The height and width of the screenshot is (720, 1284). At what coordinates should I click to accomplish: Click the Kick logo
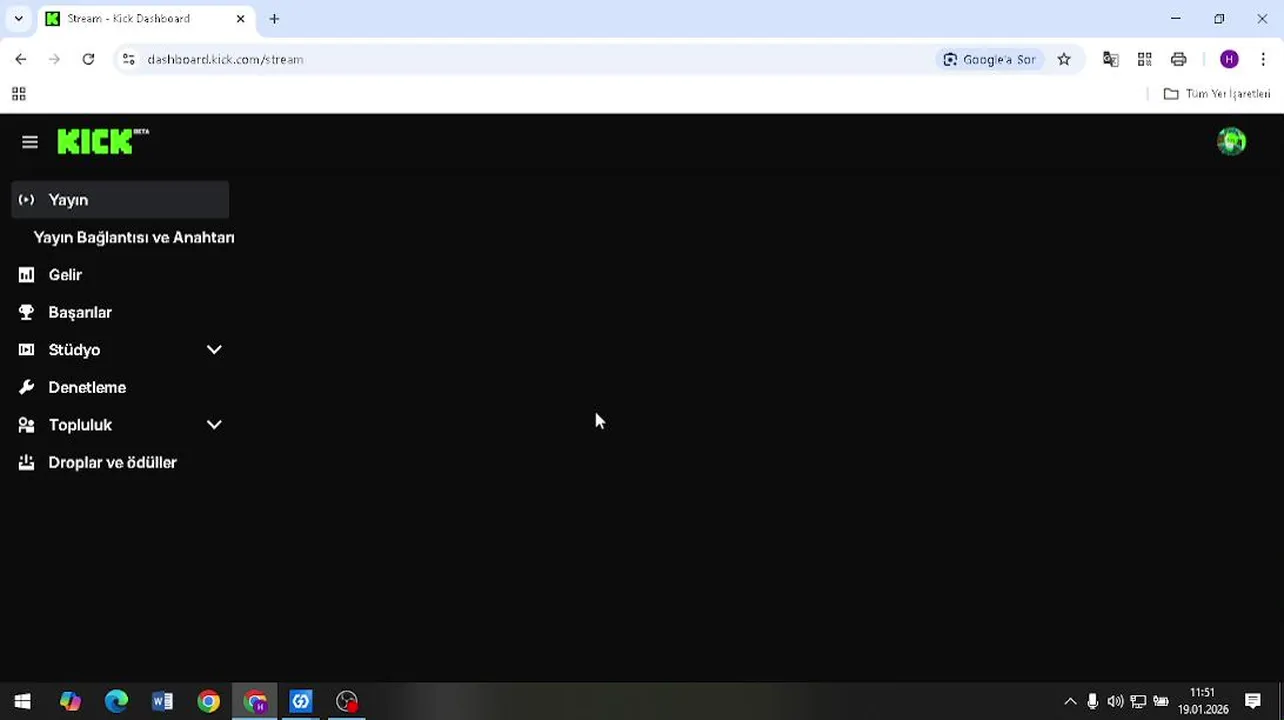click(103, 141)
